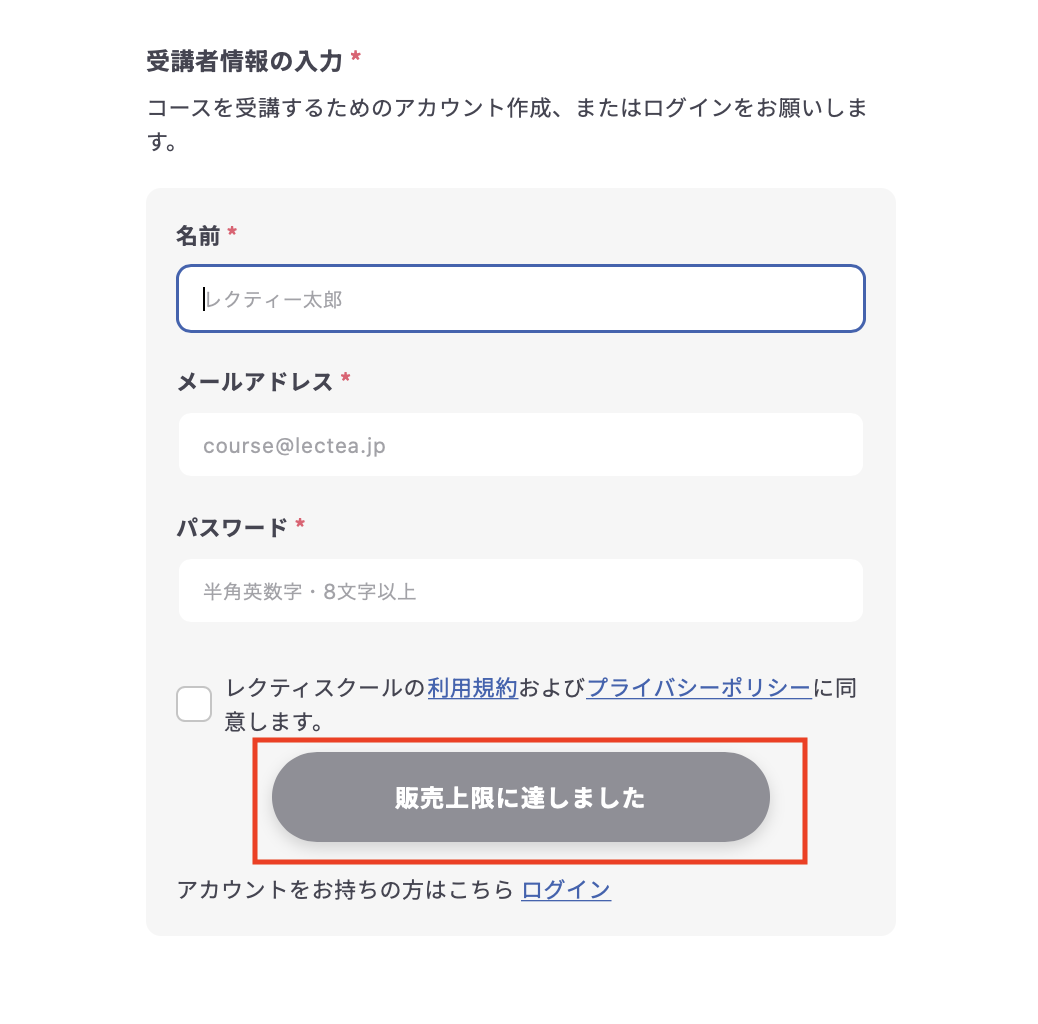The image size is (1038, 1024).
Task: Click the 名前 name input field
Action: point(520,298)
